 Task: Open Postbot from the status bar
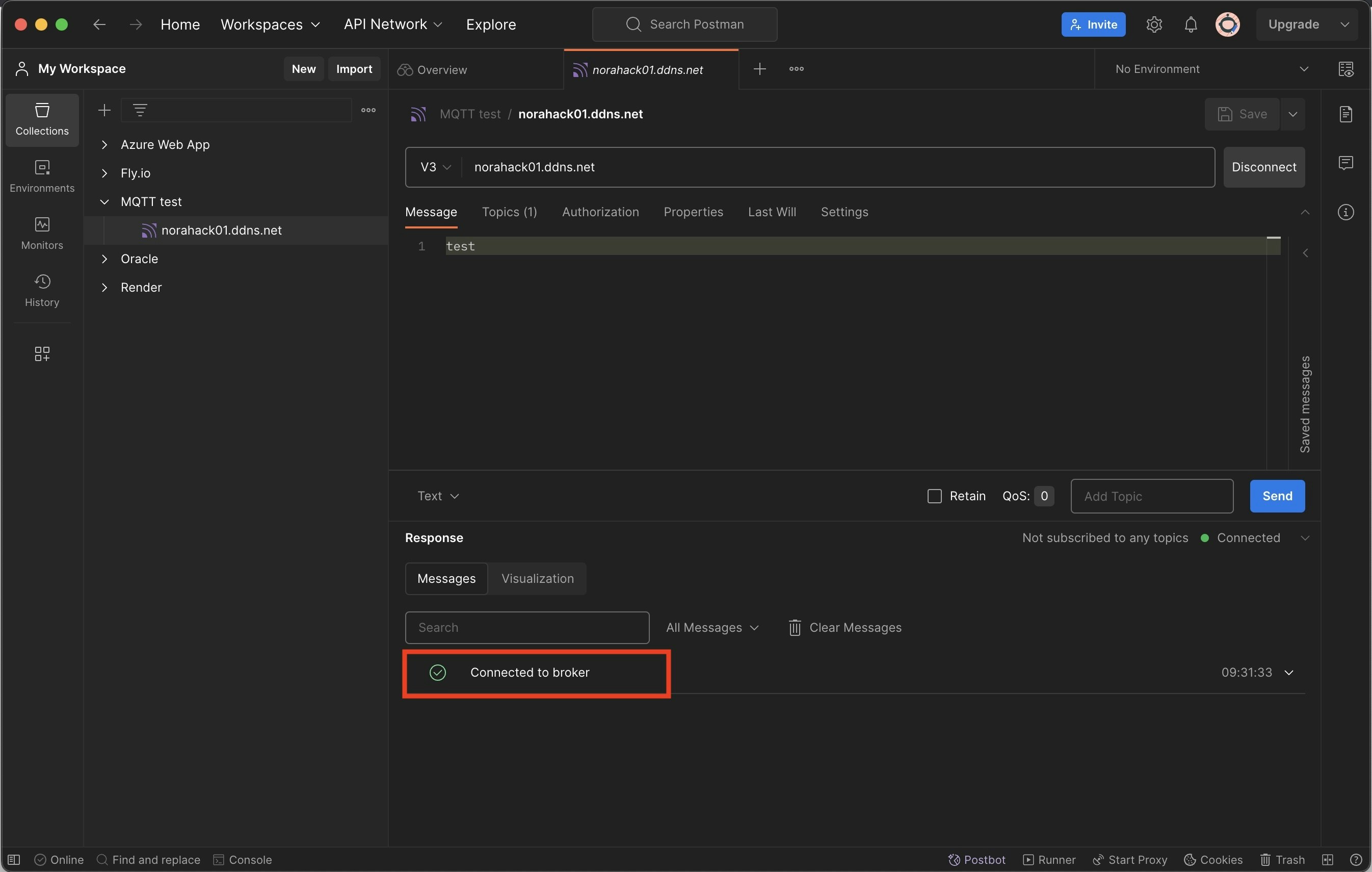(x=977, y=859)
